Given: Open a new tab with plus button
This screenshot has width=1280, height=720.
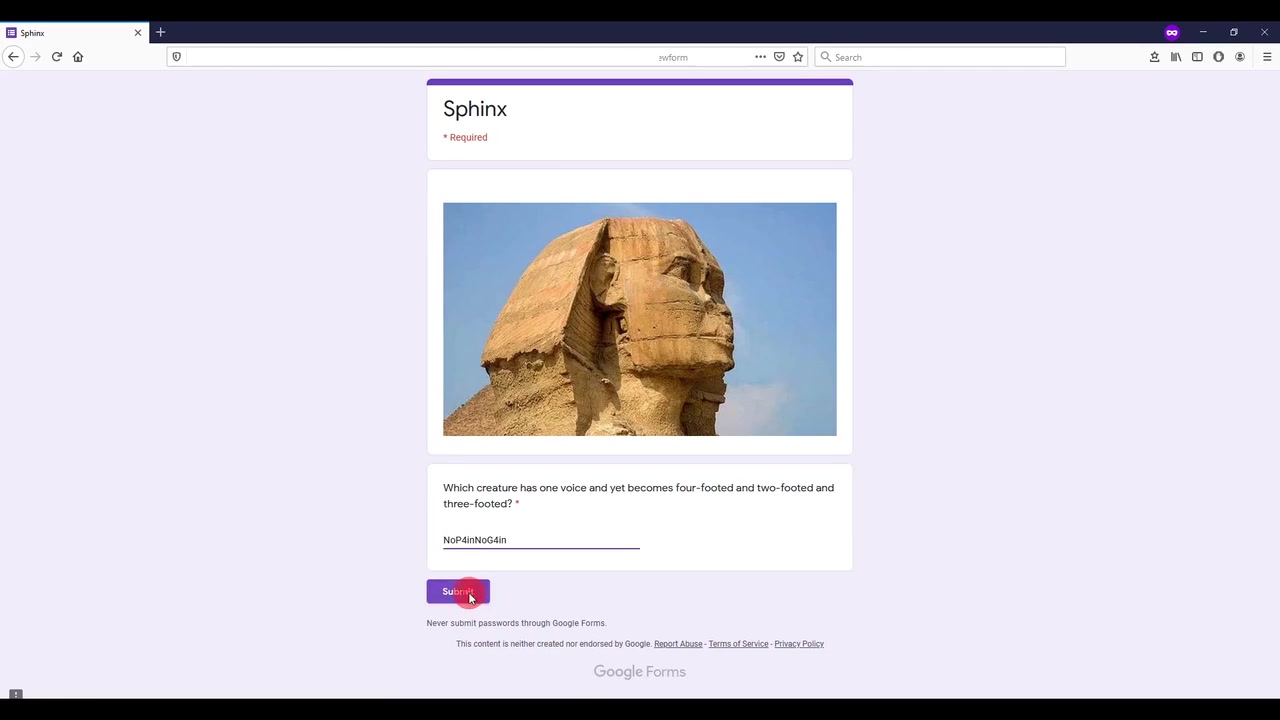Looking at the screenshot, I should (x=160, y=33).
